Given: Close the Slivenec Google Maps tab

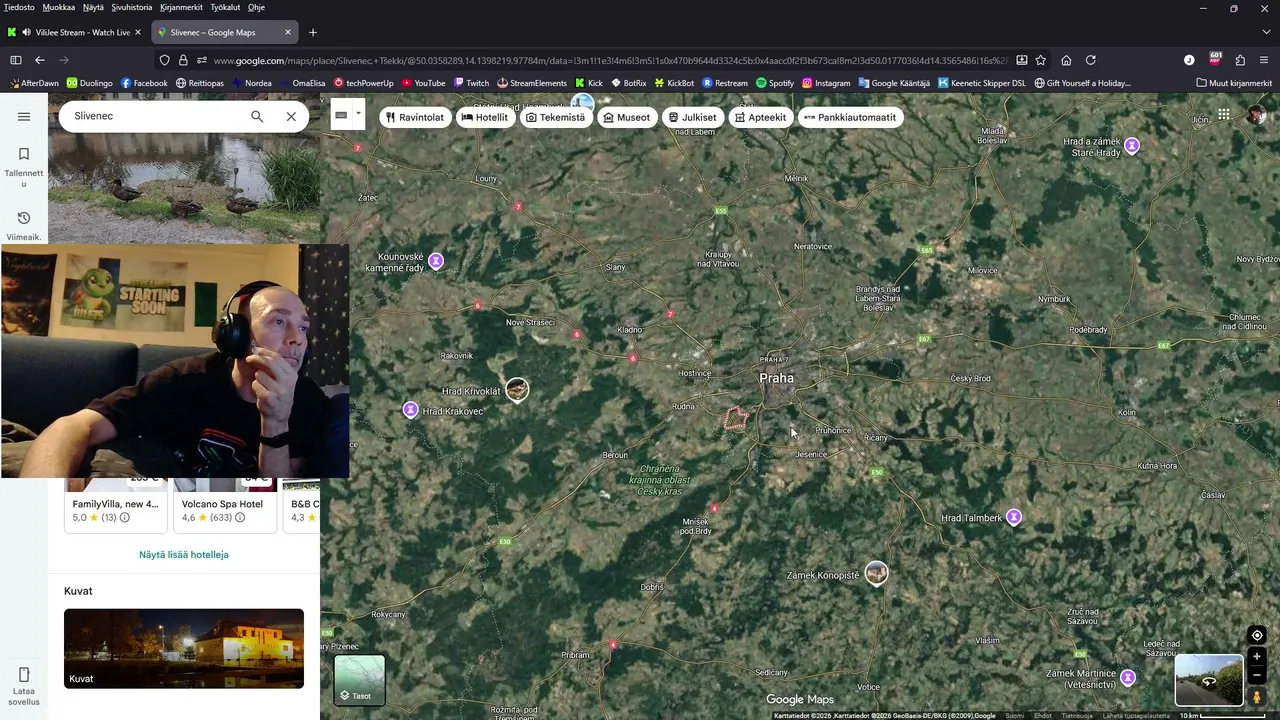Looking at the screenshot, I should click(288, 32).
